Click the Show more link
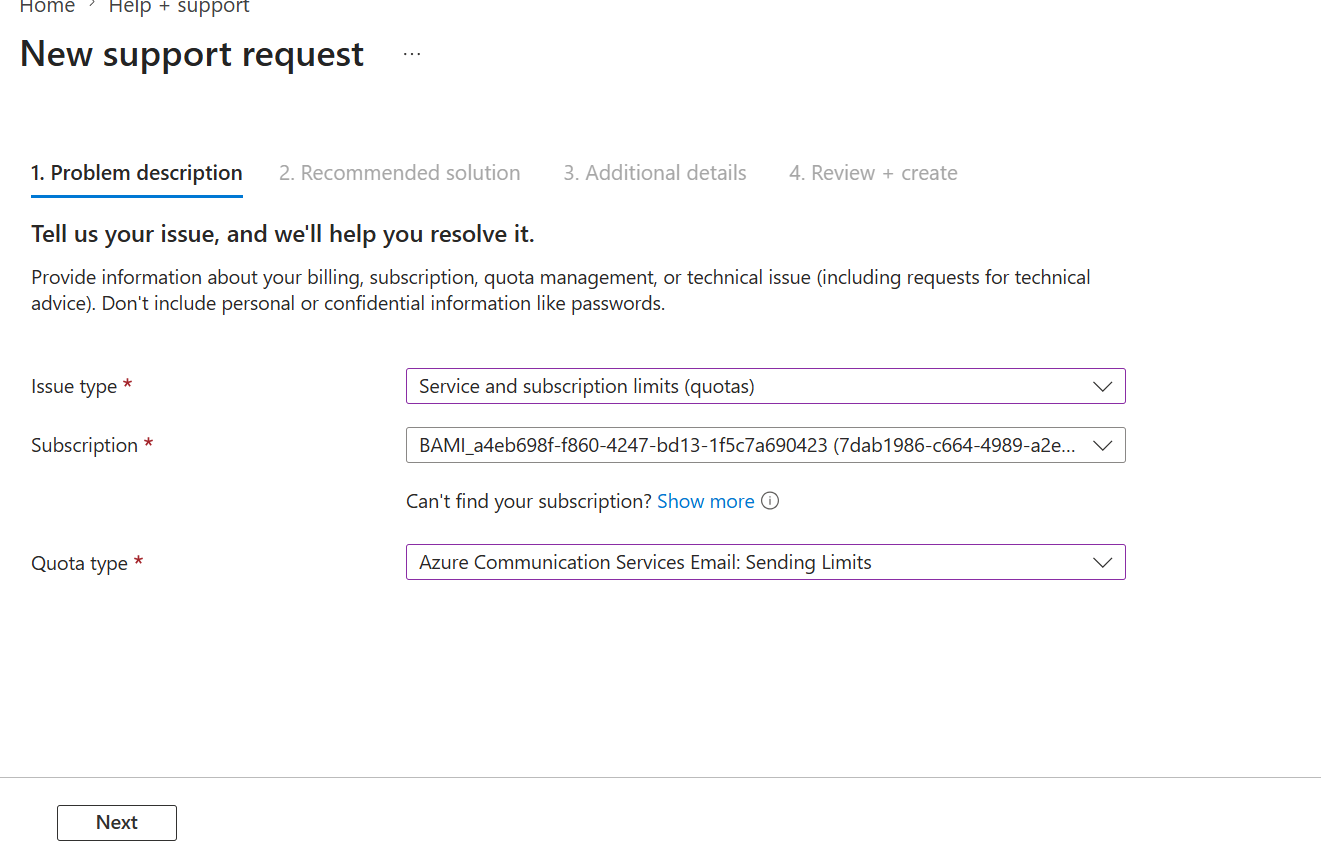 click(x=706, y=501)
